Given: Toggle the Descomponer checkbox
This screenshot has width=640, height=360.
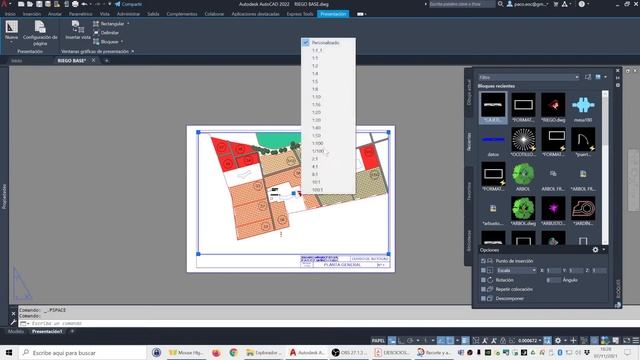Looking at the screenshot, I should click(483, 298).
